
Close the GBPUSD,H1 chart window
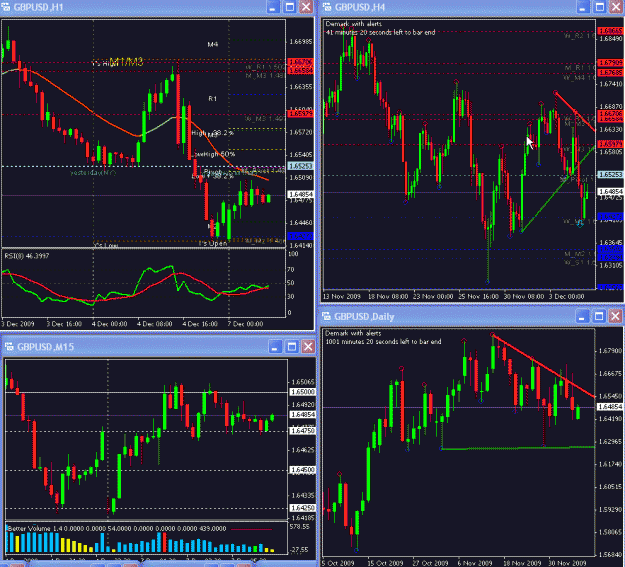click(306, 7)
